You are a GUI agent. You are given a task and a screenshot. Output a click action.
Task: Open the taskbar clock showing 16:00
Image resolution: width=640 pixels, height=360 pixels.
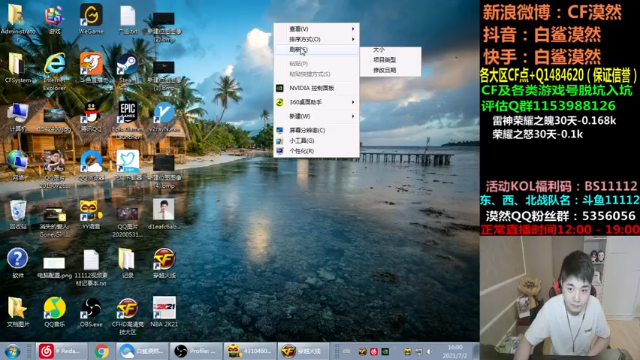(x=455, y=351)
